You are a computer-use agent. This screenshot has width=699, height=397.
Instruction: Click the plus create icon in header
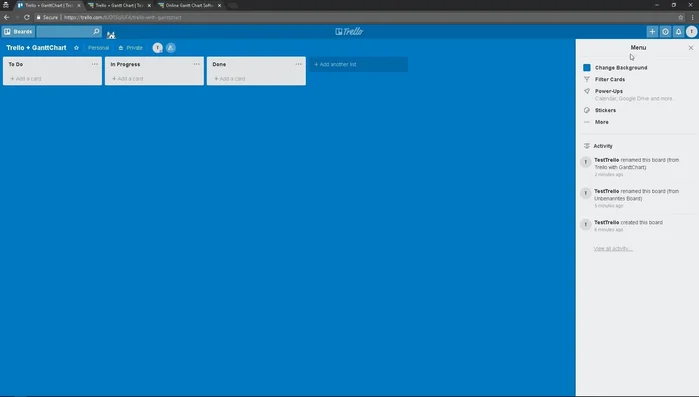tap(652, 32)
